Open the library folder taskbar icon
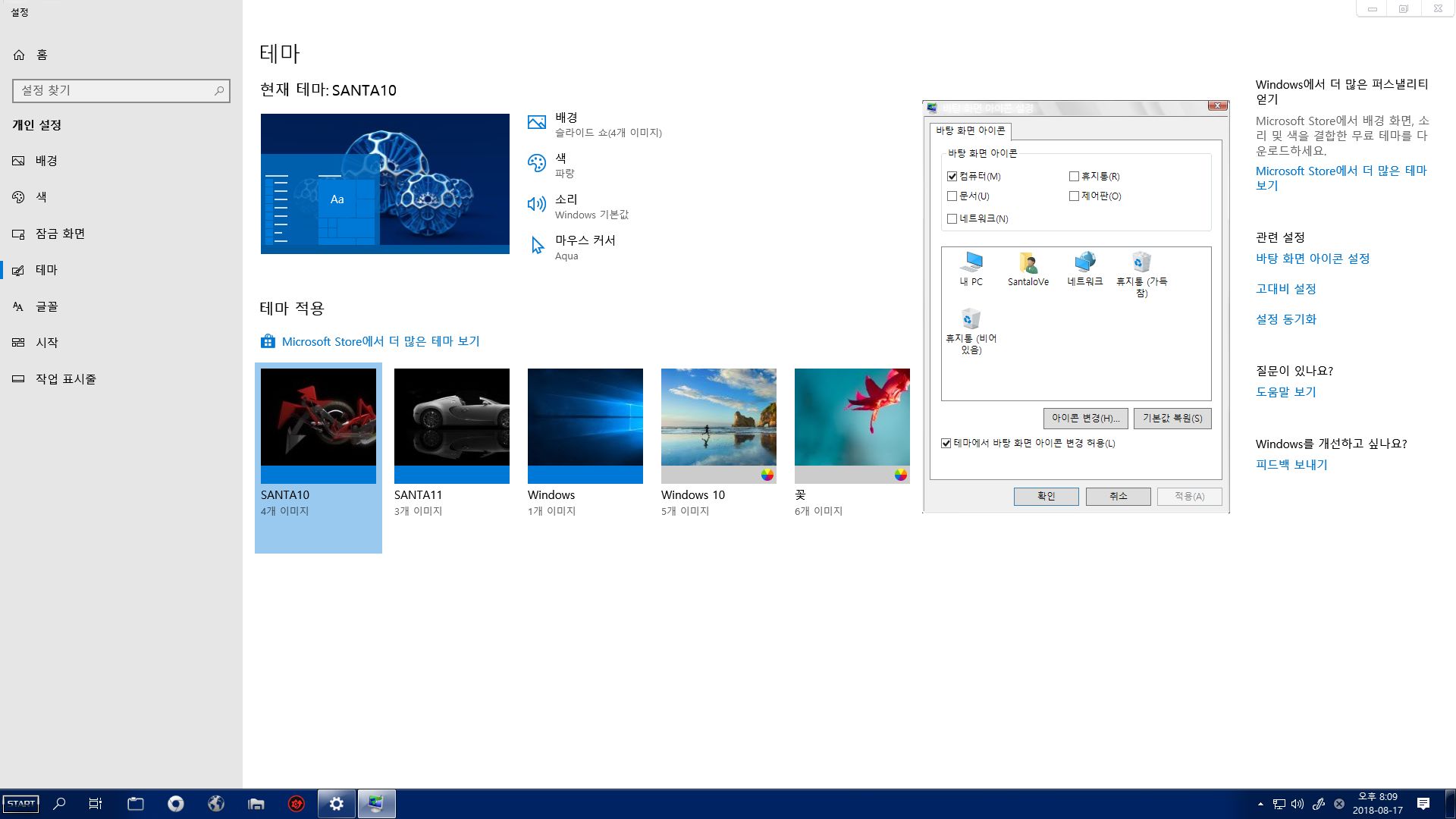Screen dimensions: 1456x819 click(x=256, y=804)
